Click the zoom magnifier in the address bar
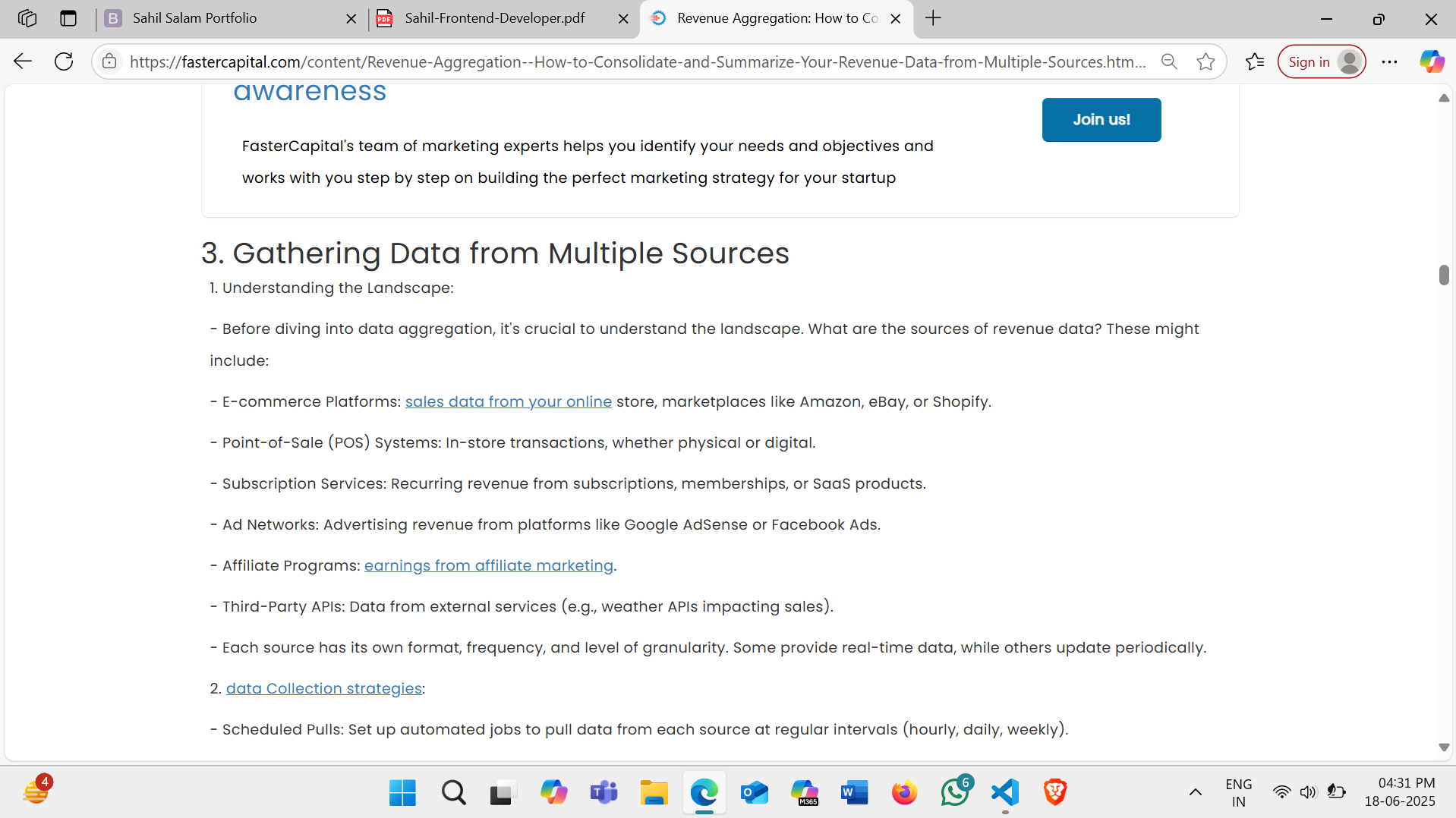1456x818 pixels. pyautogui.click(x=1169, y=61)
